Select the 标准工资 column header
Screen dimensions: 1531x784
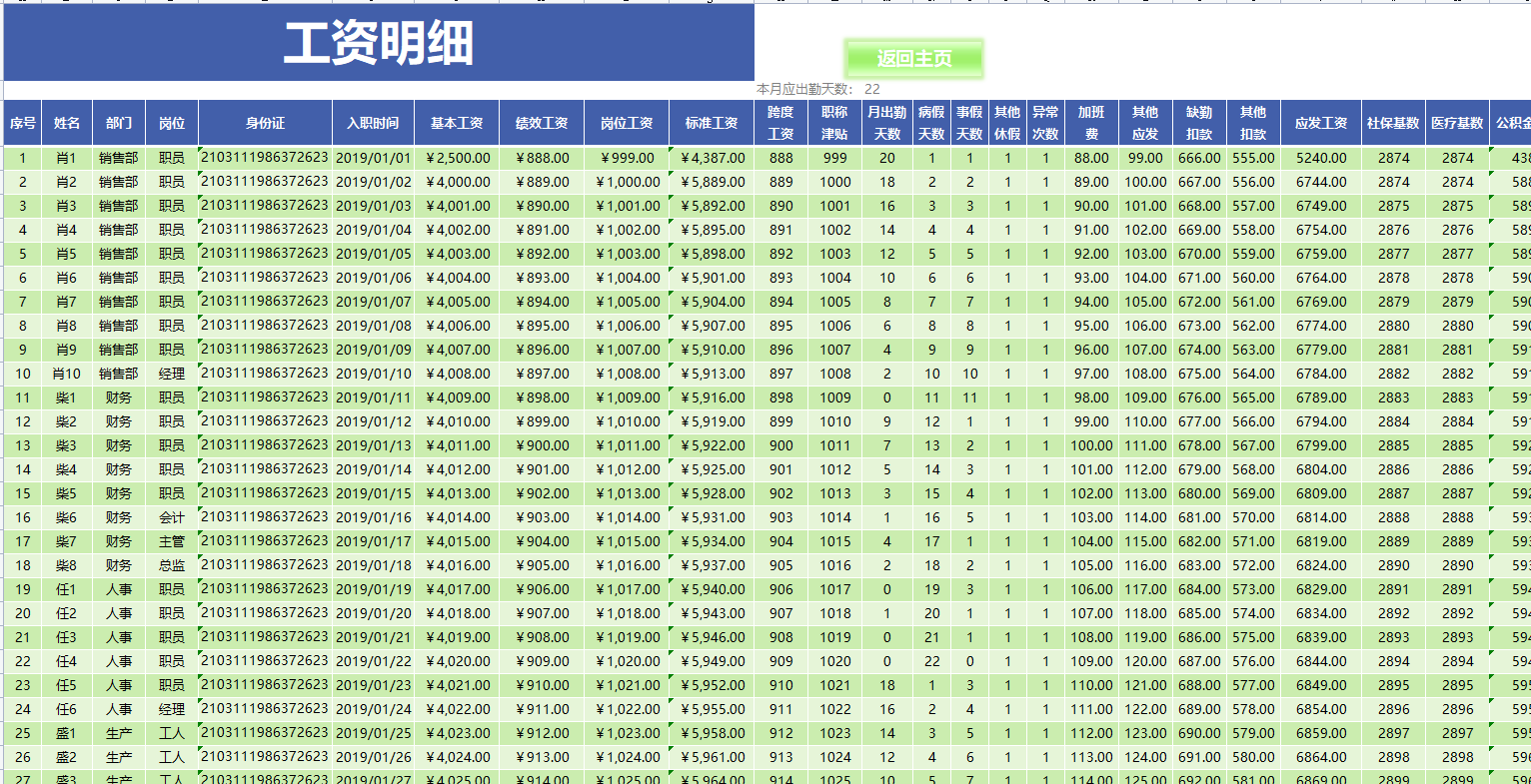pyautogui.click(x=712, y=123)
